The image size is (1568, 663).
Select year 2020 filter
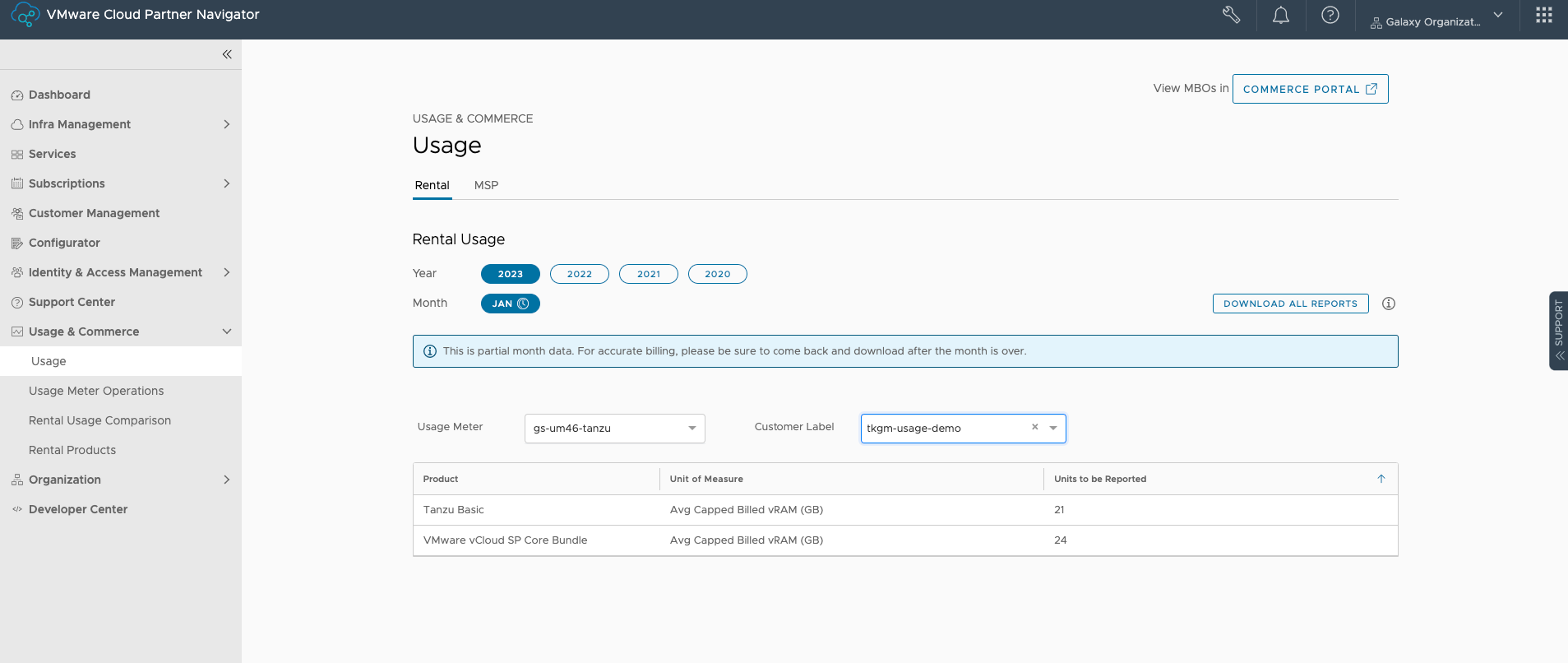click(717, 274)
